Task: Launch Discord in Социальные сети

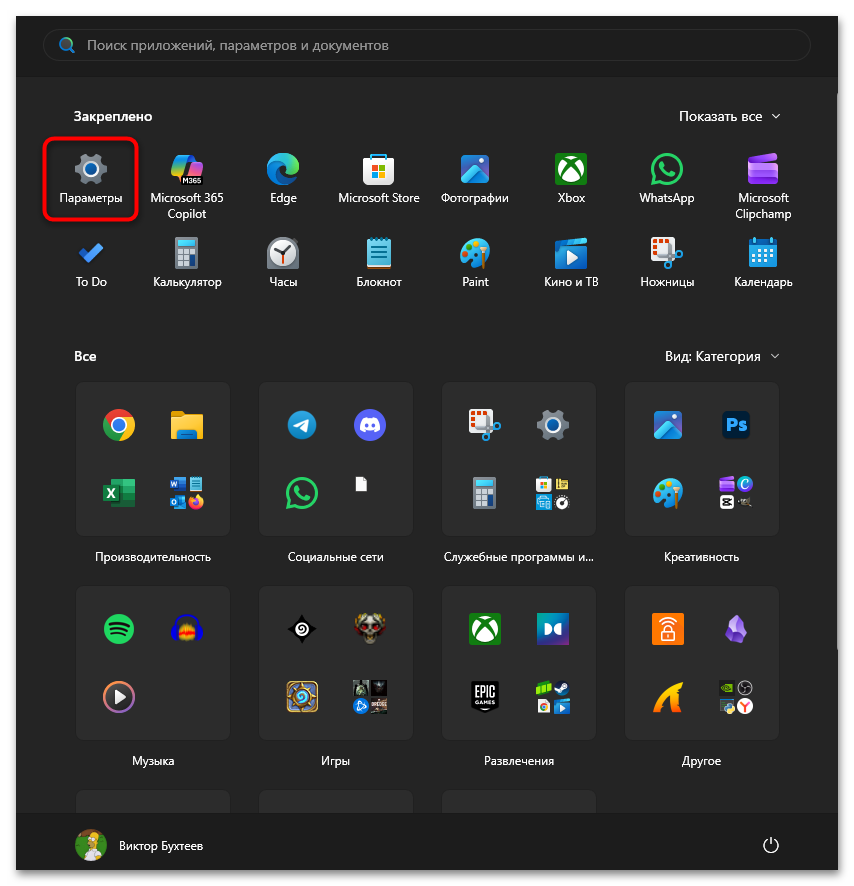Action: click(x=370, y=425)
